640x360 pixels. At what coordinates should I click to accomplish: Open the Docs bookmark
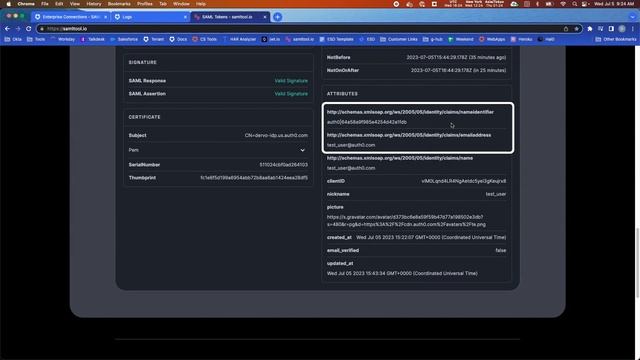click(x=178, y=40)
